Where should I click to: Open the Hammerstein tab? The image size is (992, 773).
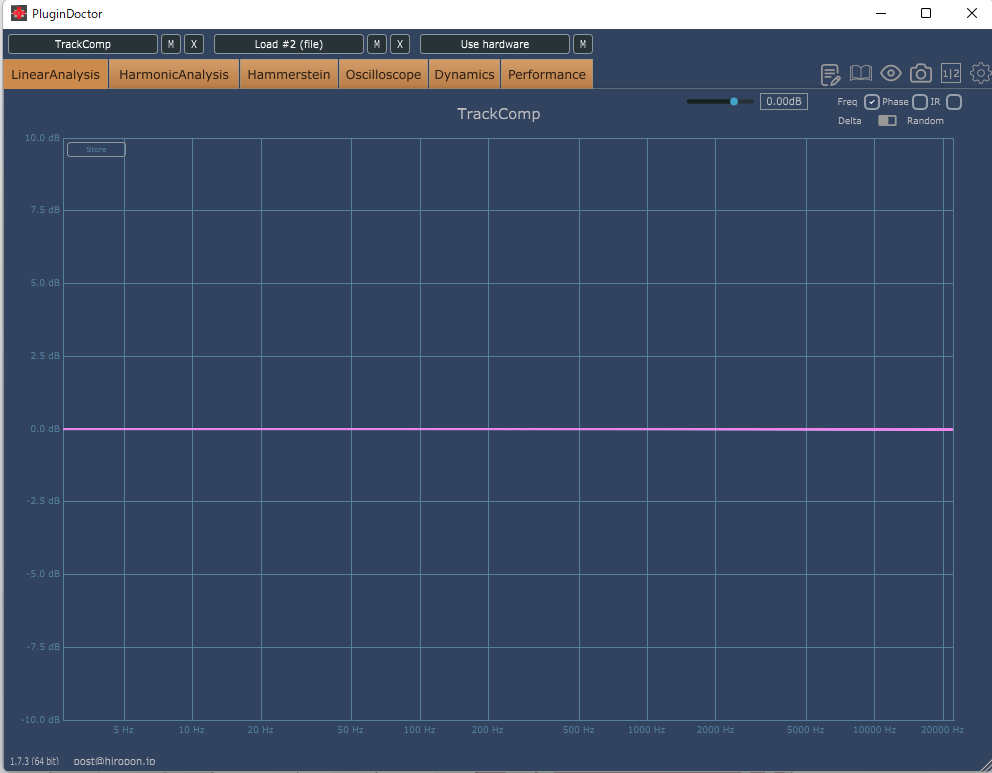tap(288, 74)
